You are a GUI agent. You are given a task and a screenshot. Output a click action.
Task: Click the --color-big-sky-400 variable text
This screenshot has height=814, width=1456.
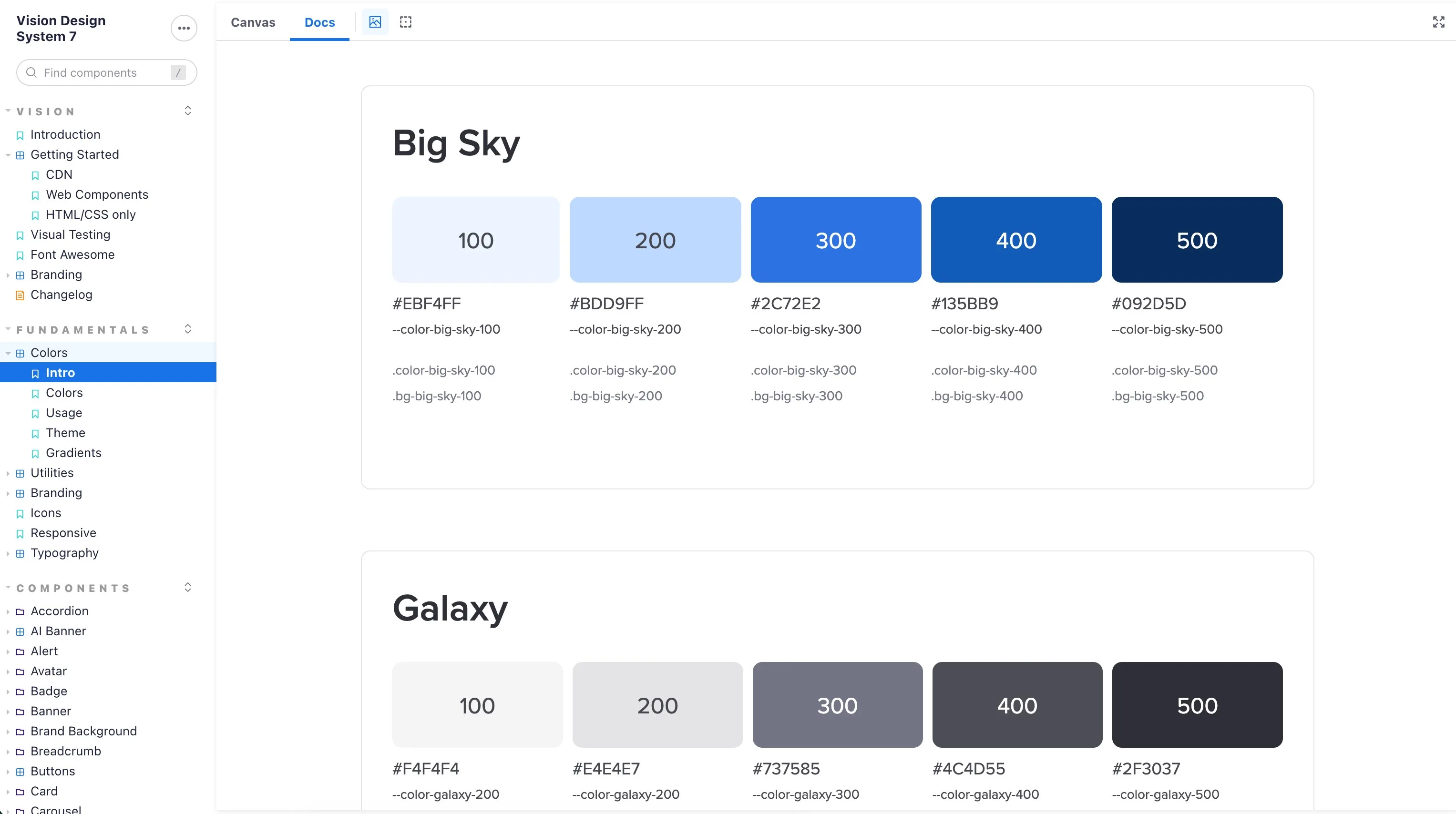coord(986,329)
